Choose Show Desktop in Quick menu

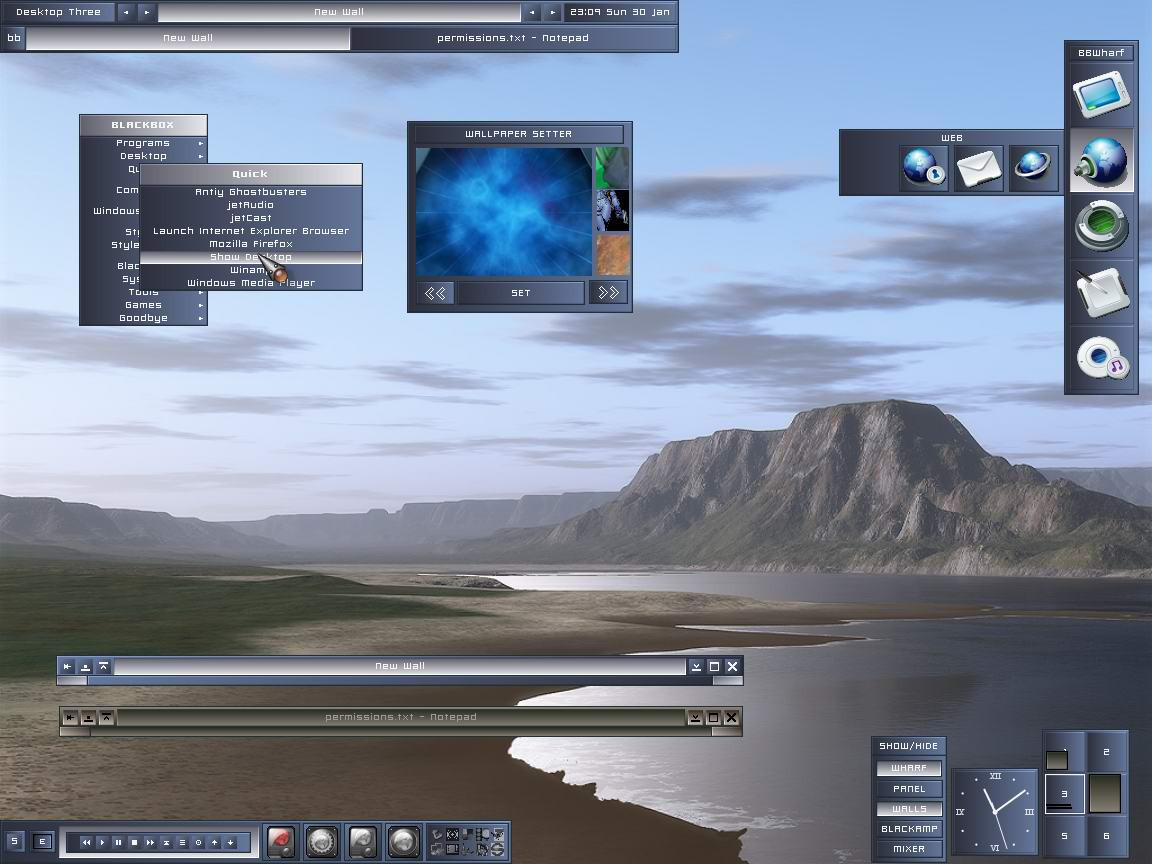click(x=251, y=257)
